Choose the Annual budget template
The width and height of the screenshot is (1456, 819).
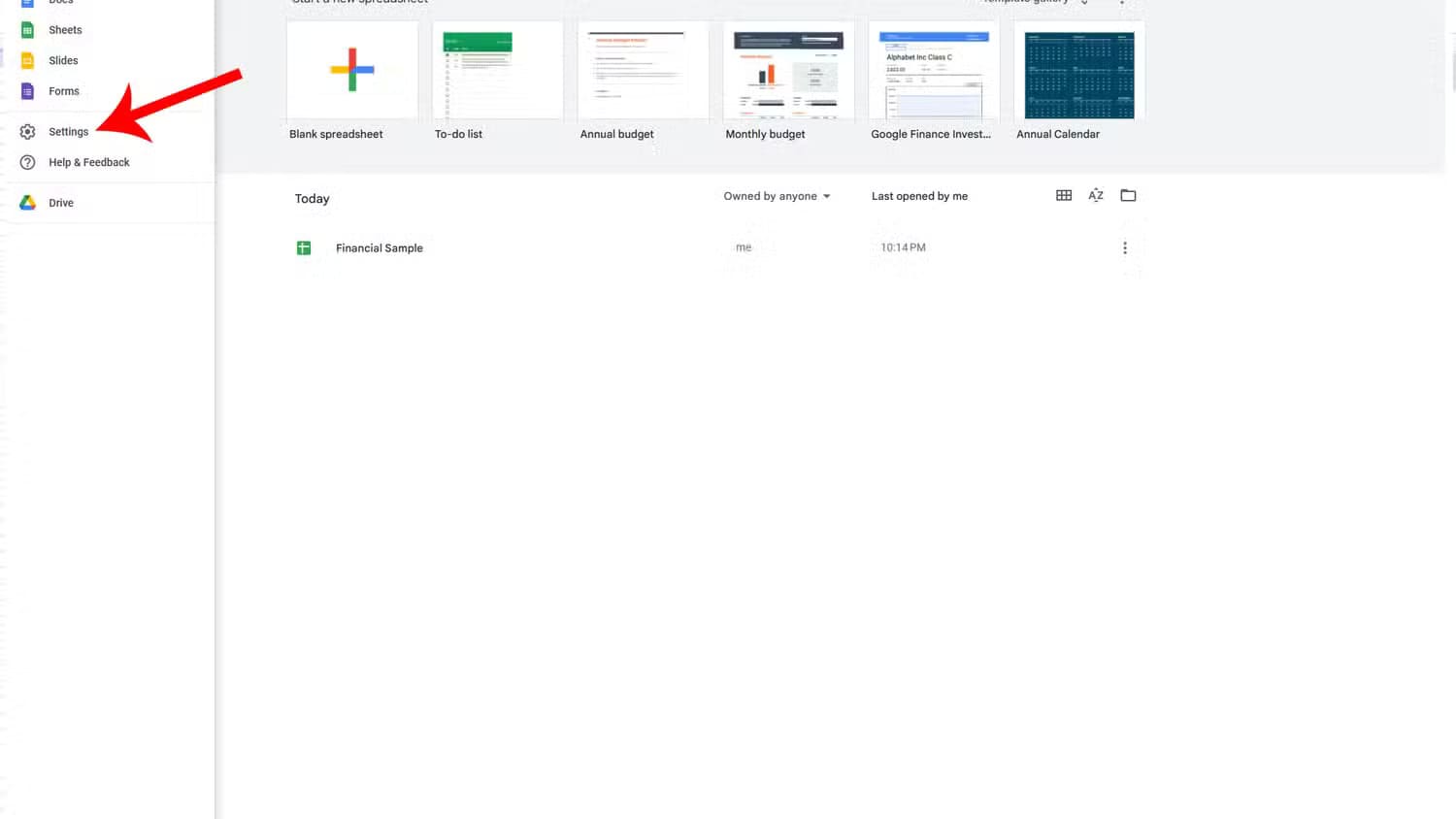click(643, 71)
